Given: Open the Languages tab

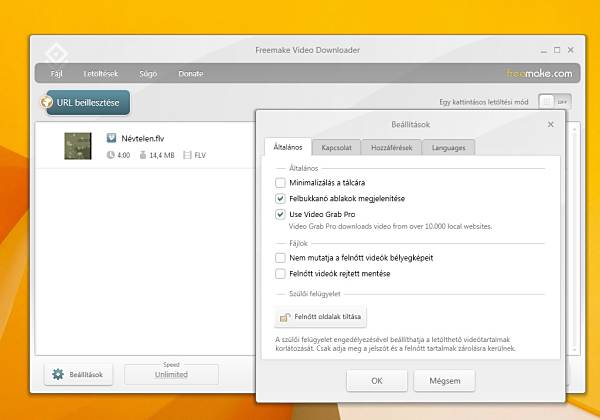Looking at the screenshot, I should (x=449, y=148).
